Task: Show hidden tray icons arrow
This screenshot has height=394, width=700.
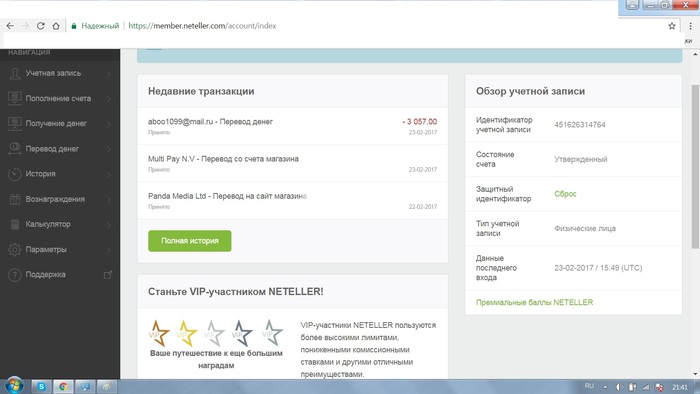Action: coord(605,387)
